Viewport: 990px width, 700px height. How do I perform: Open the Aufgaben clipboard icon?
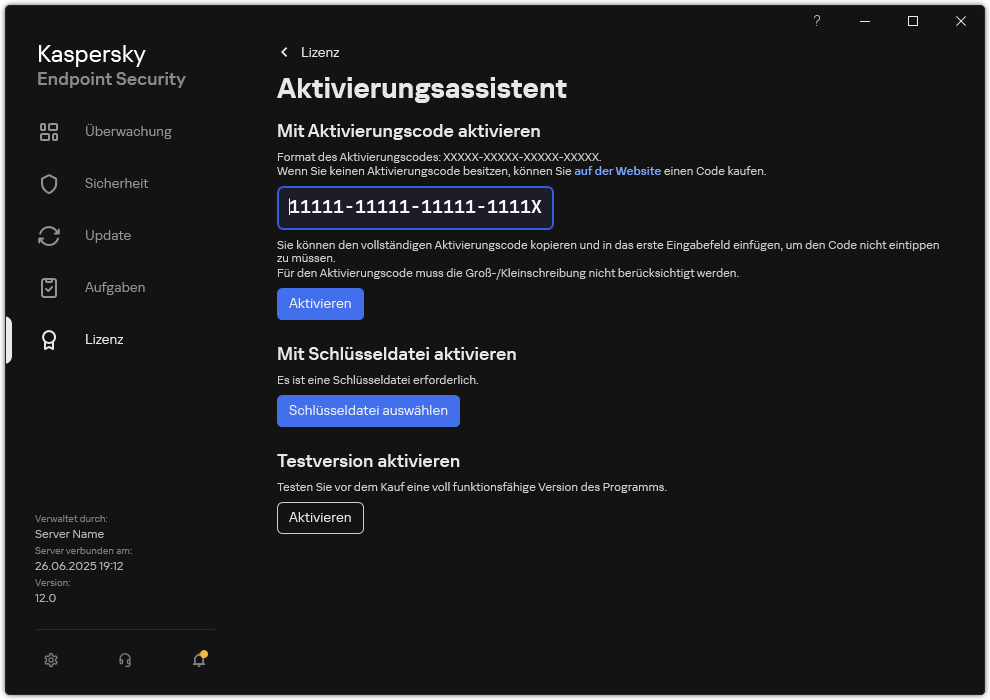(x=49, y=287)
